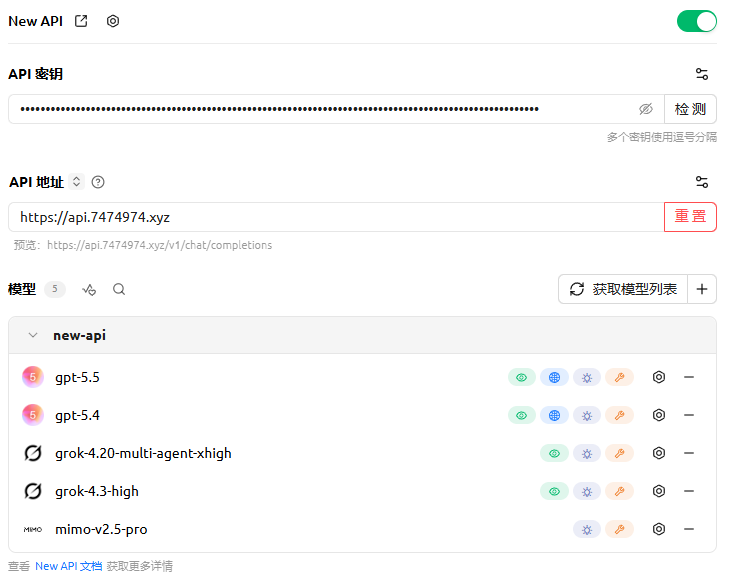Open the API address help question mark
Image resolution: width=729 pixels, height=582 pixels.
98,182
